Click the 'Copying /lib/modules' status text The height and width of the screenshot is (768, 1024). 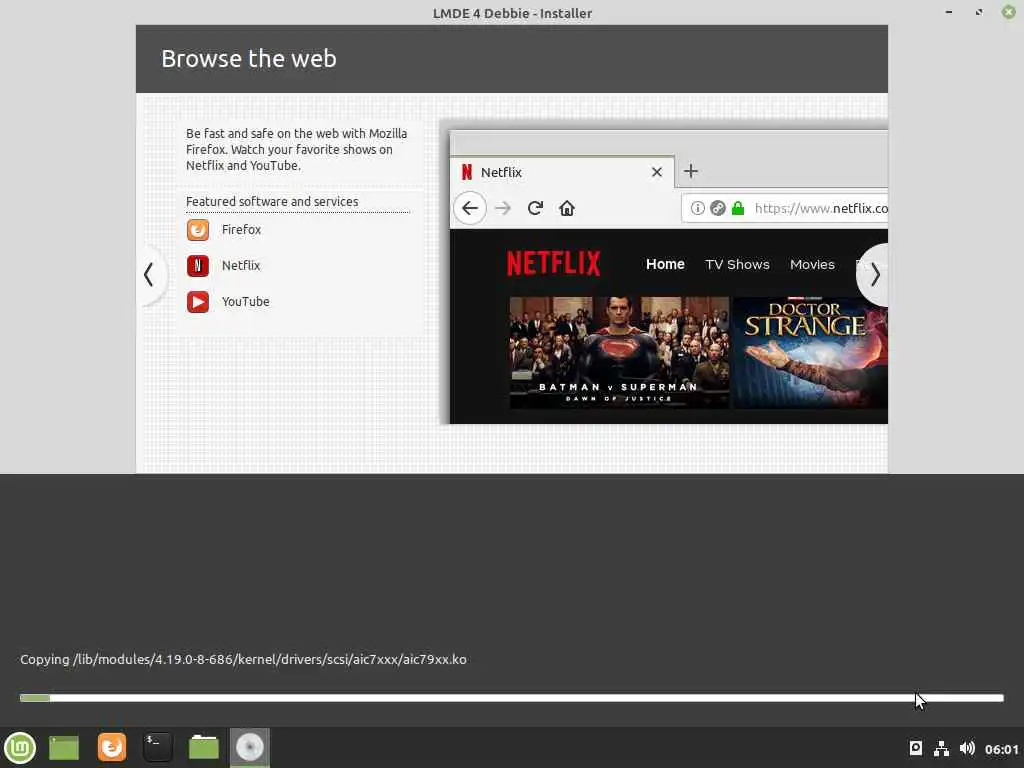pyautogui.click(x=243, y=660)
